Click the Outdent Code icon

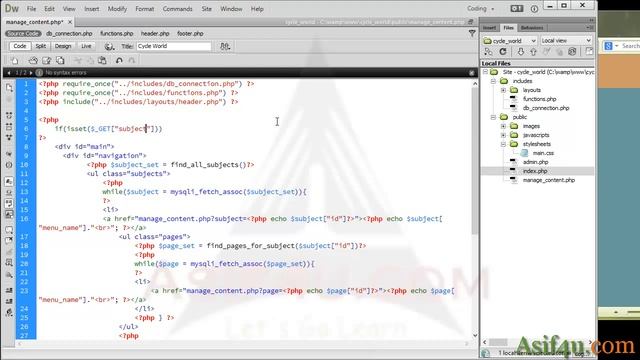point(9,301)
